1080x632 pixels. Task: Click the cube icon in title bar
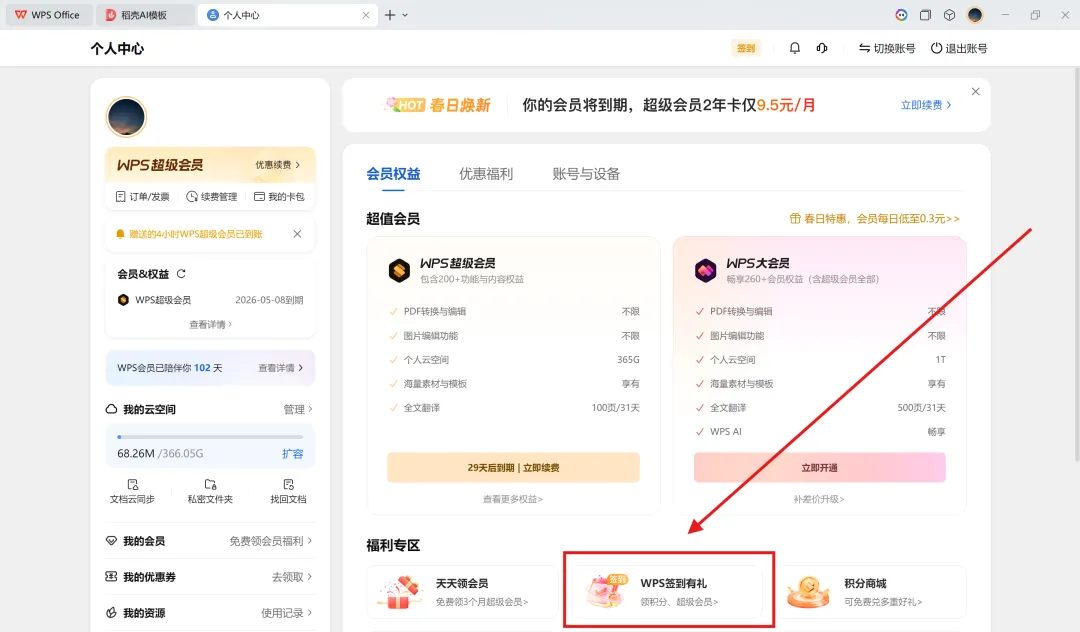coord(949,14)
